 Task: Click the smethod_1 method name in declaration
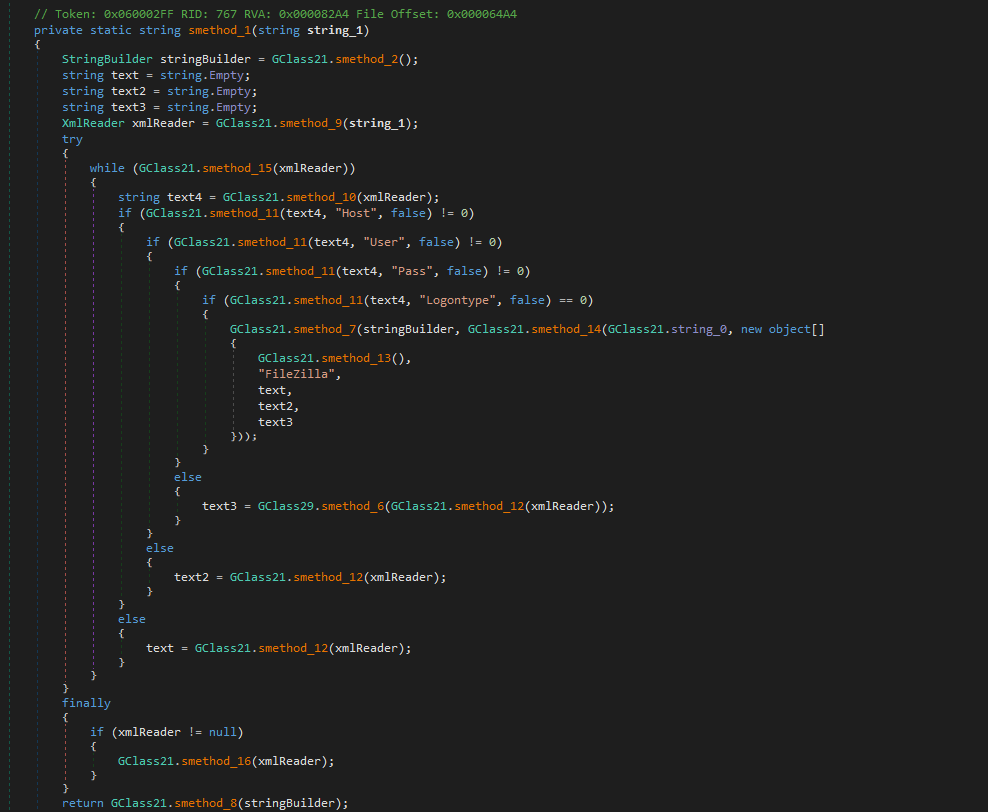click(221, 30)
